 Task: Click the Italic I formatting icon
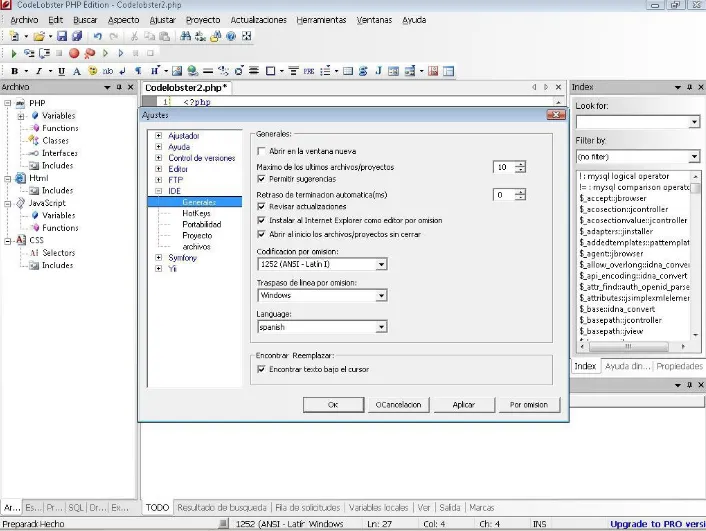39,71
